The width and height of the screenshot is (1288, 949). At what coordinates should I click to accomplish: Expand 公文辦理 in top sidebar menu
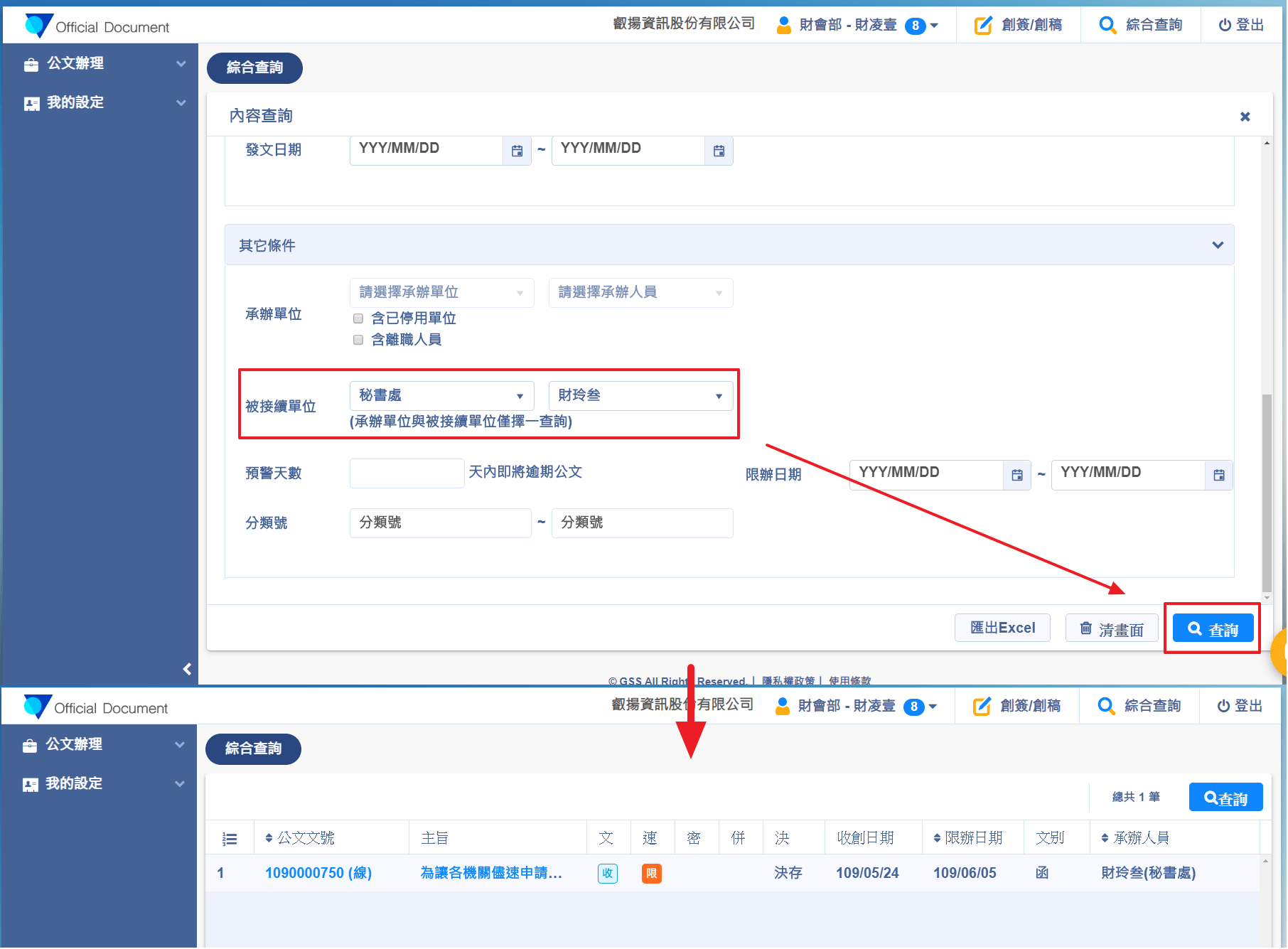pos(100,64)
